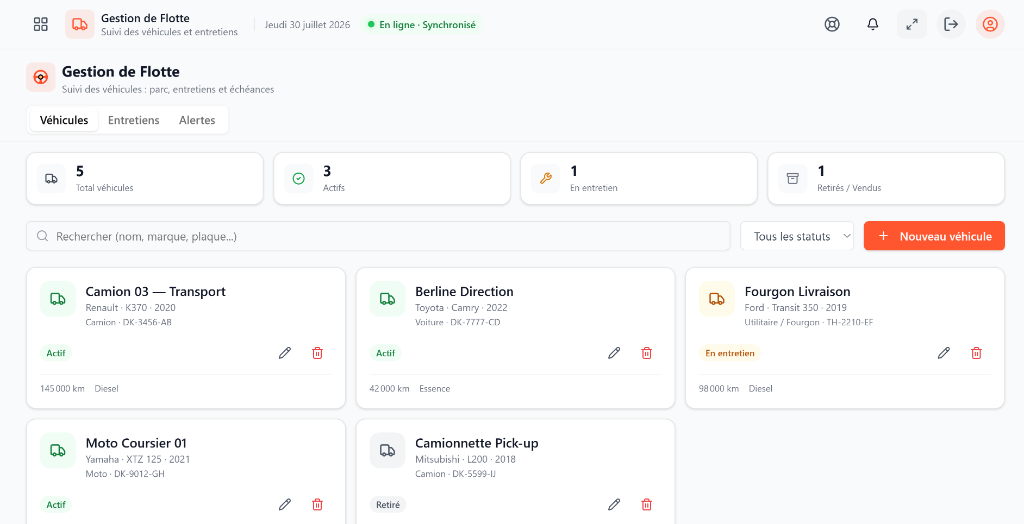Screen dimensions: 1024x524
Task: Click the green truck icon on Berline Direction card
Action: (x=387, y=299)
